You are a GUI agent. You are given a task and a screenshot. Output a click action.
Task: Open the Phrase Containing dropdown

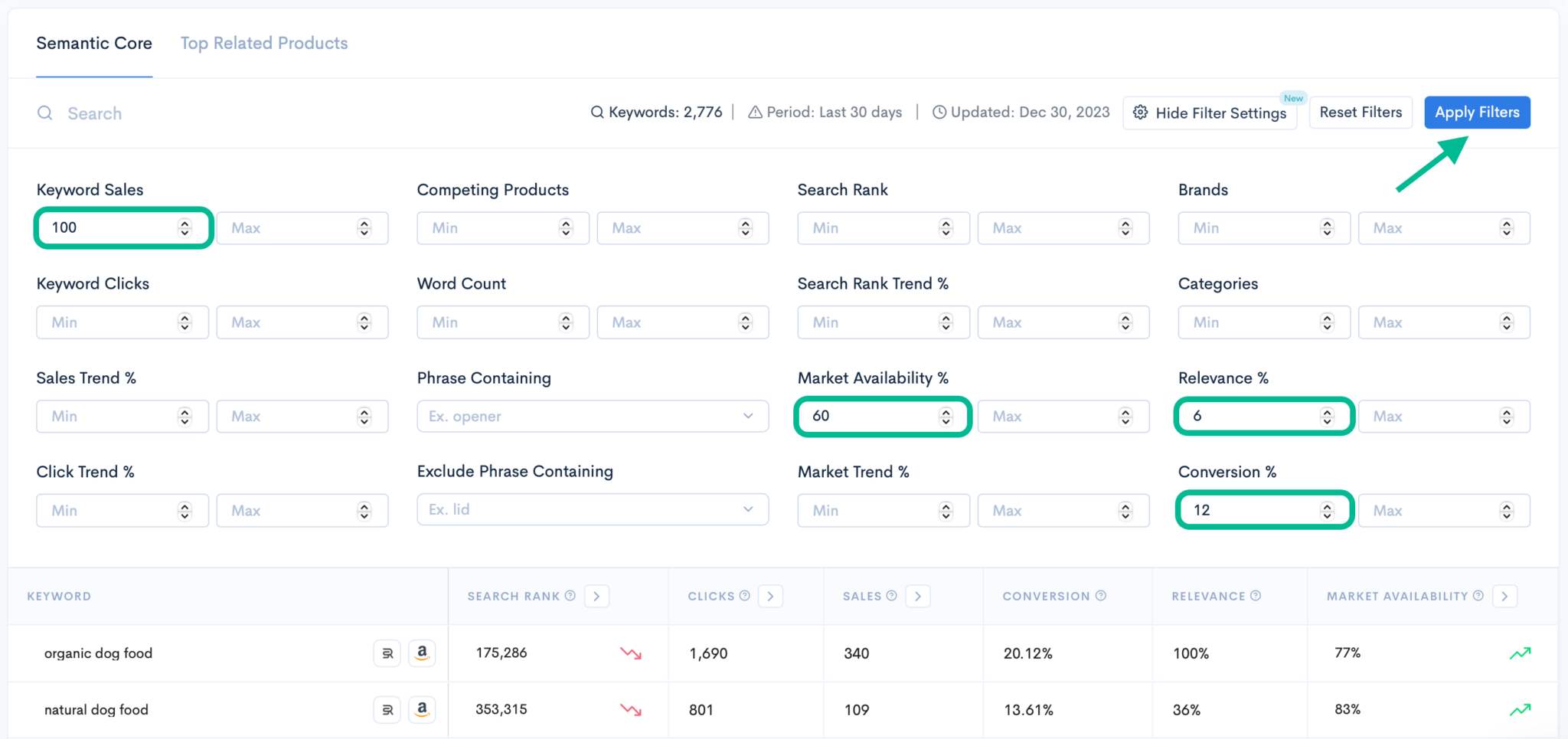point(748,416)
